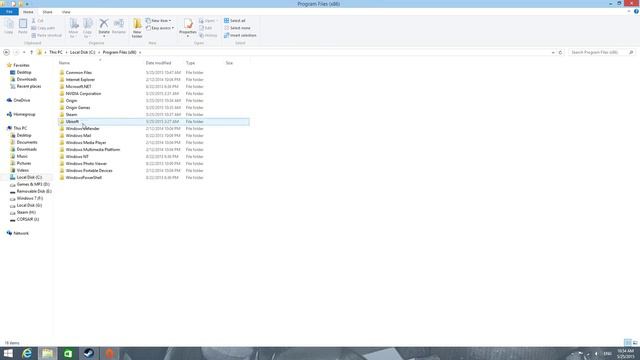Switch to Details view button in status bar
The image size is (640, 360).
click(x=628, y=342)
